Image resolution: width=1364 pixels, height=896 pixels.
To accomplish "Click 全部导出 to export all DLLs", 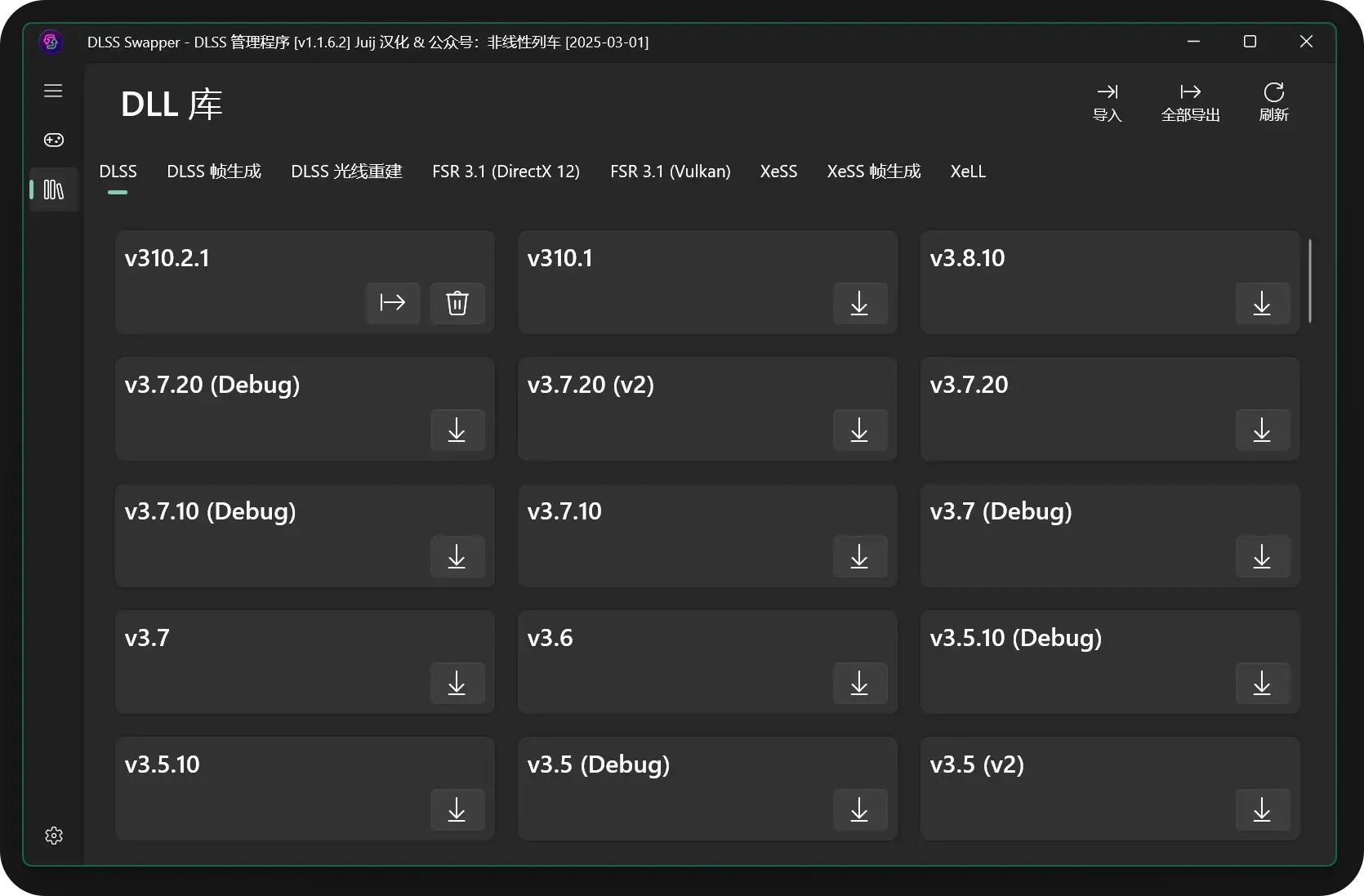I will (1190, 103).
